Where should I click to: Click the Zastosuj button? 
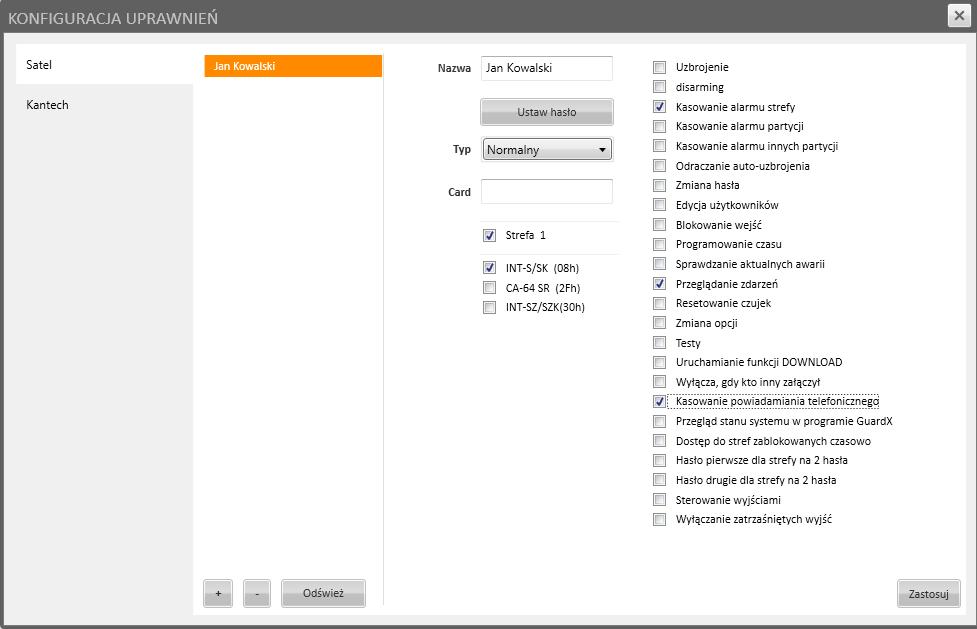point(928,594)
